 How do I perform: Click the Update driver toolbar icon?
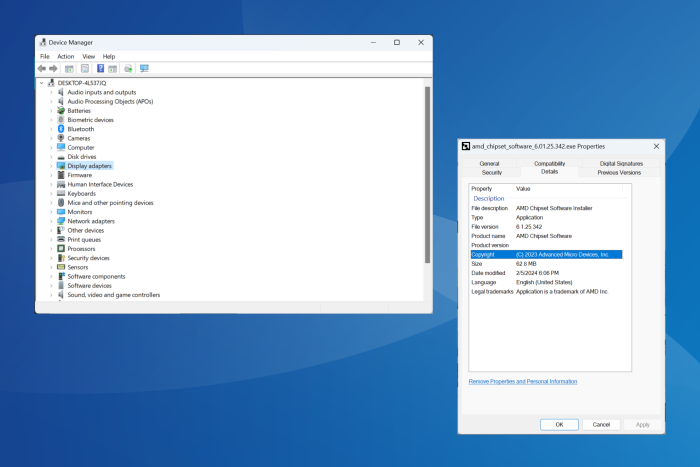(128, 68)
